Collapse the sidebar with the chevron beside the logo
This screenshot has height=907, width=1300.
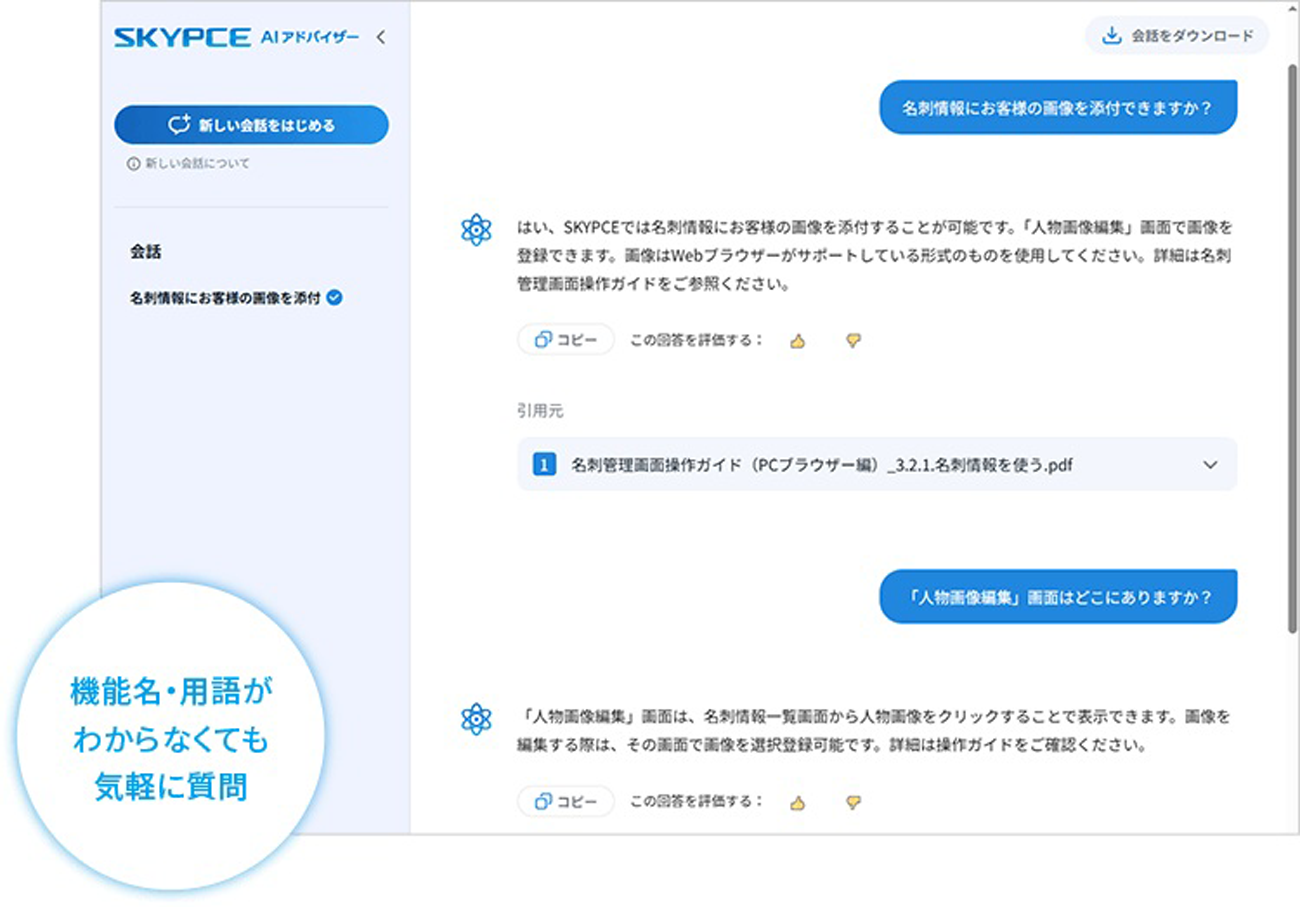point(380,38)
